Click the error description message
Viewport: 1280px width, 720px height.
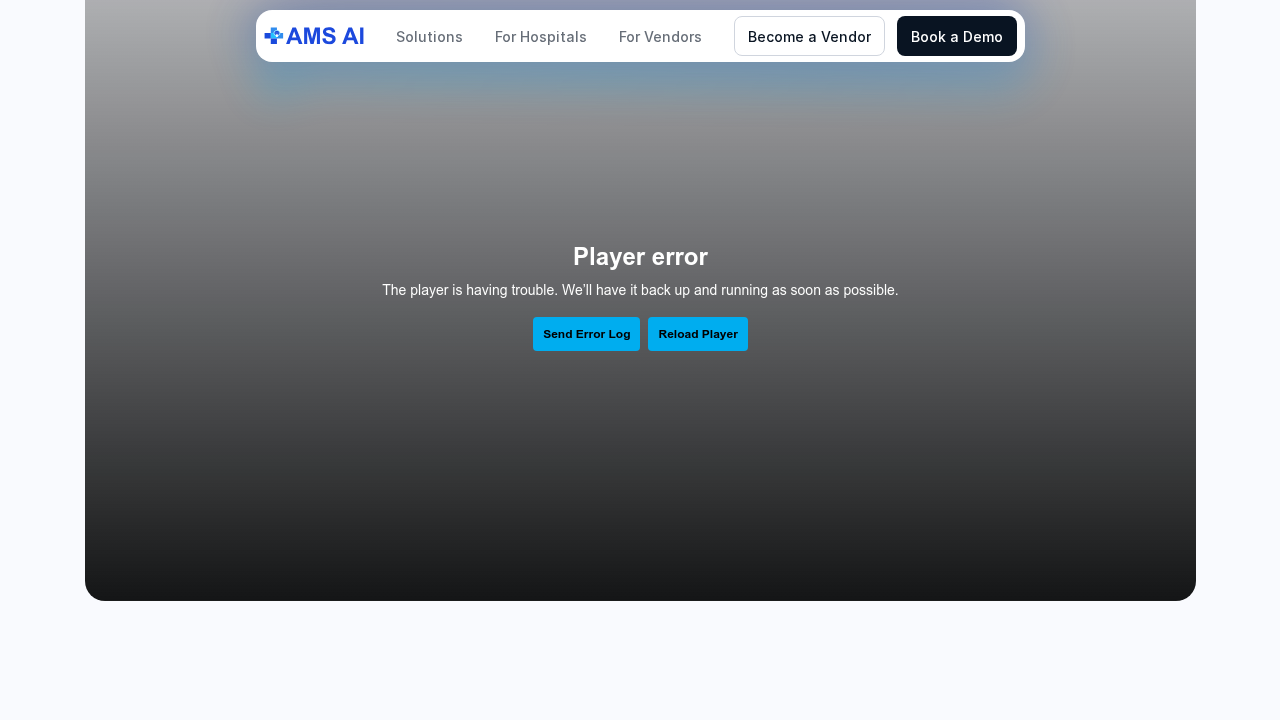click(640, 290)
